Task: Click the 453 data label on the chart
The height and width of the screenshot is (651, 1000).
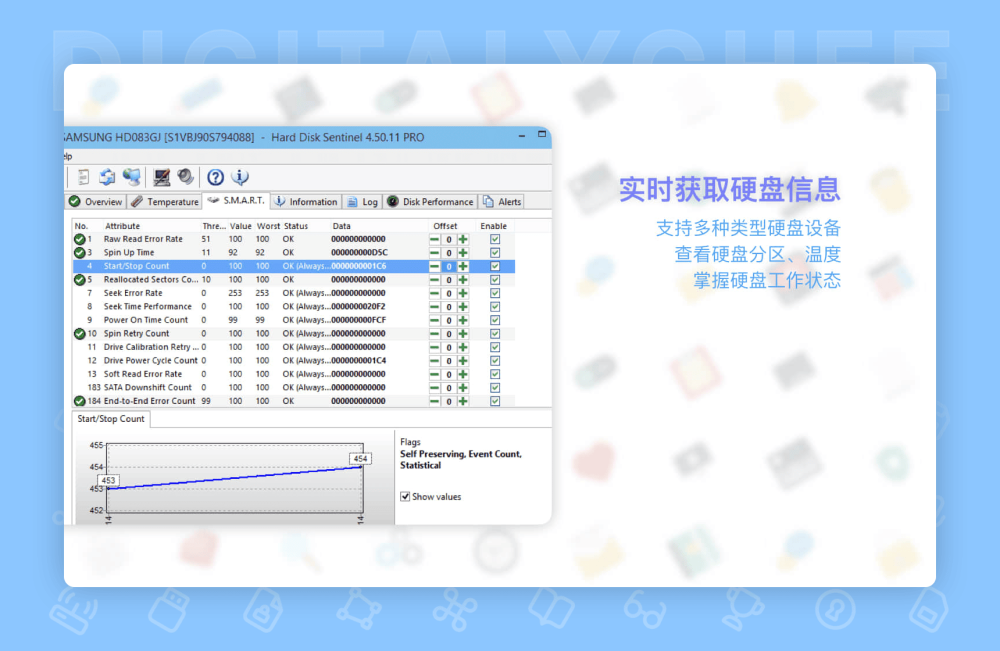Action: tap(108, 480)
